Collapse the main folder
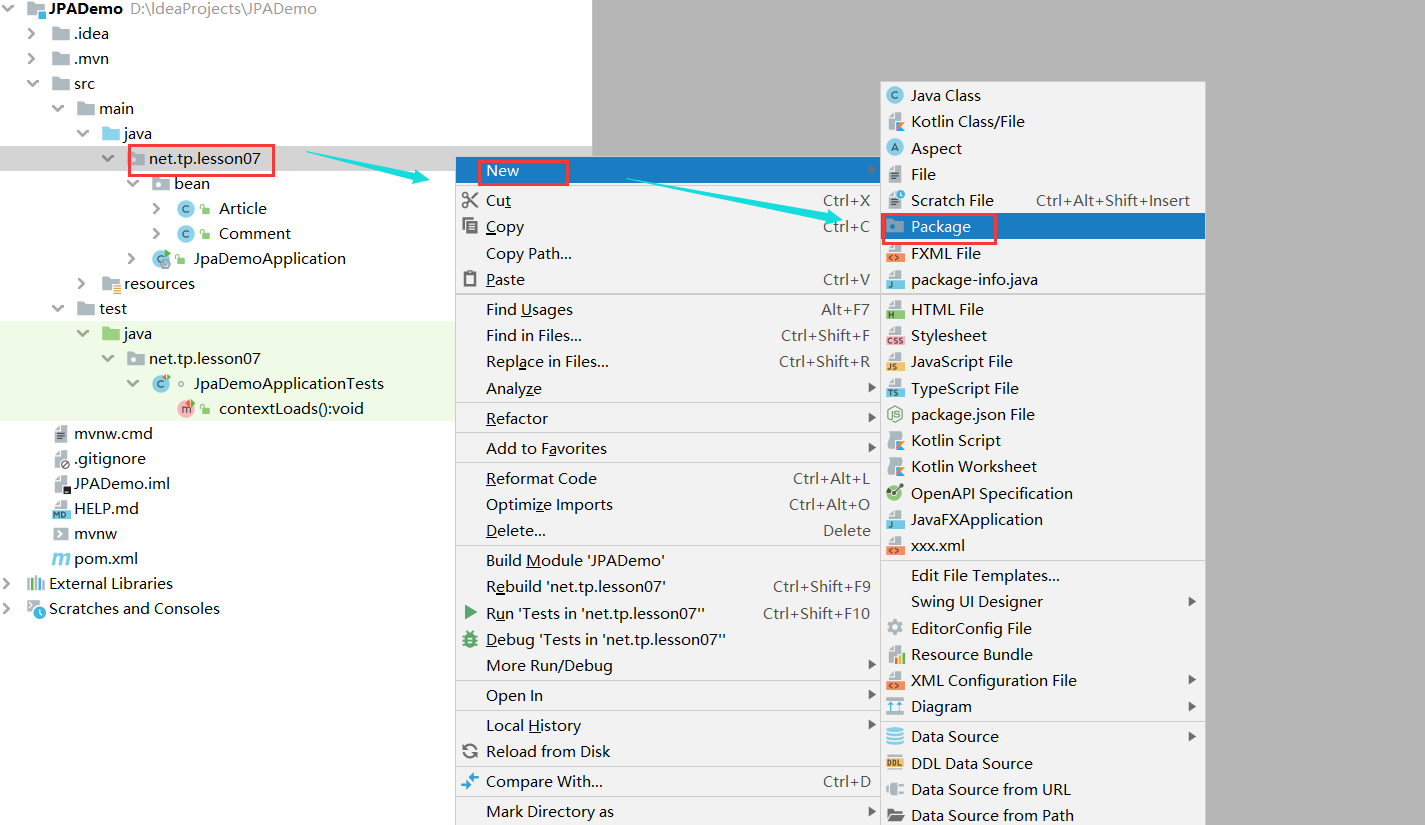The image size is (1425, 825). point(59,109)
